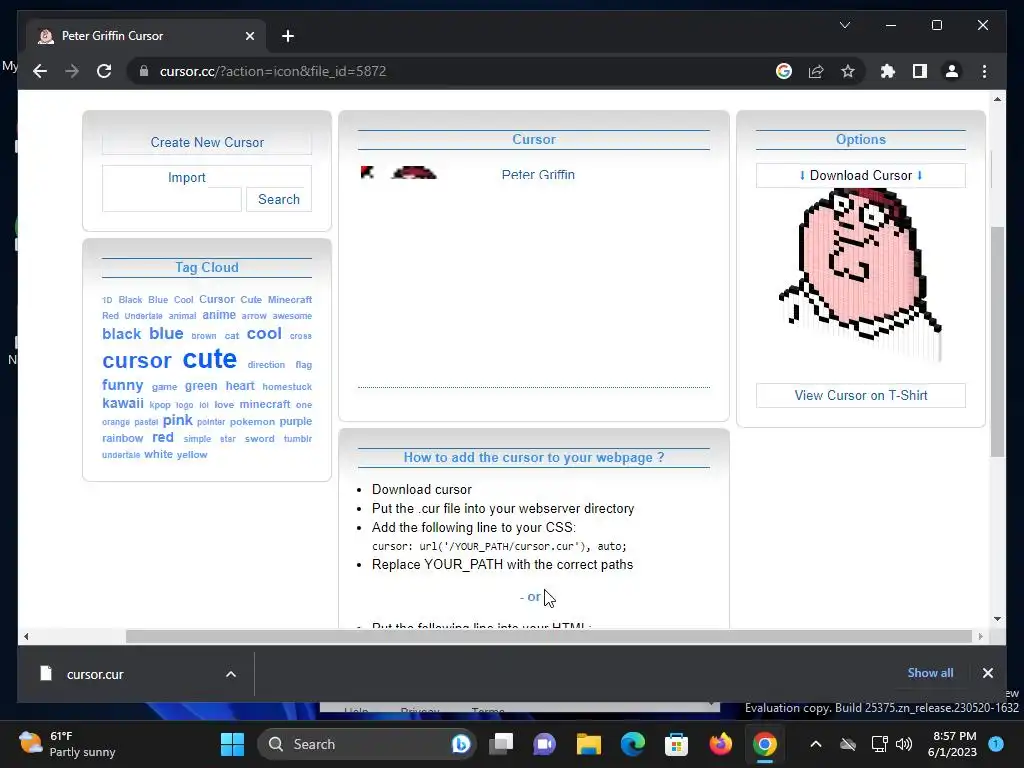The height and width of the screenshot is (768, 1024).
Task: Open Bing chat icon in taskbar search
Action: pyautogui.click(x=460, y=744)
